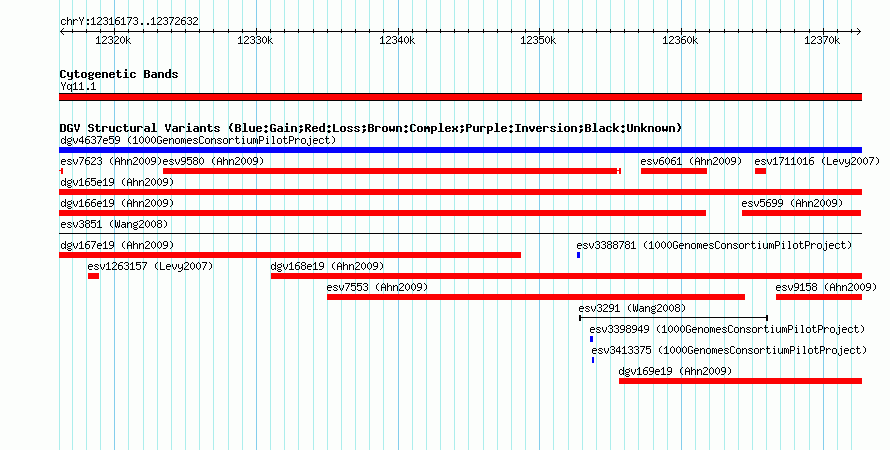Click the red esv9158 variant bar

pyautogui.click(x=819, y=297)
